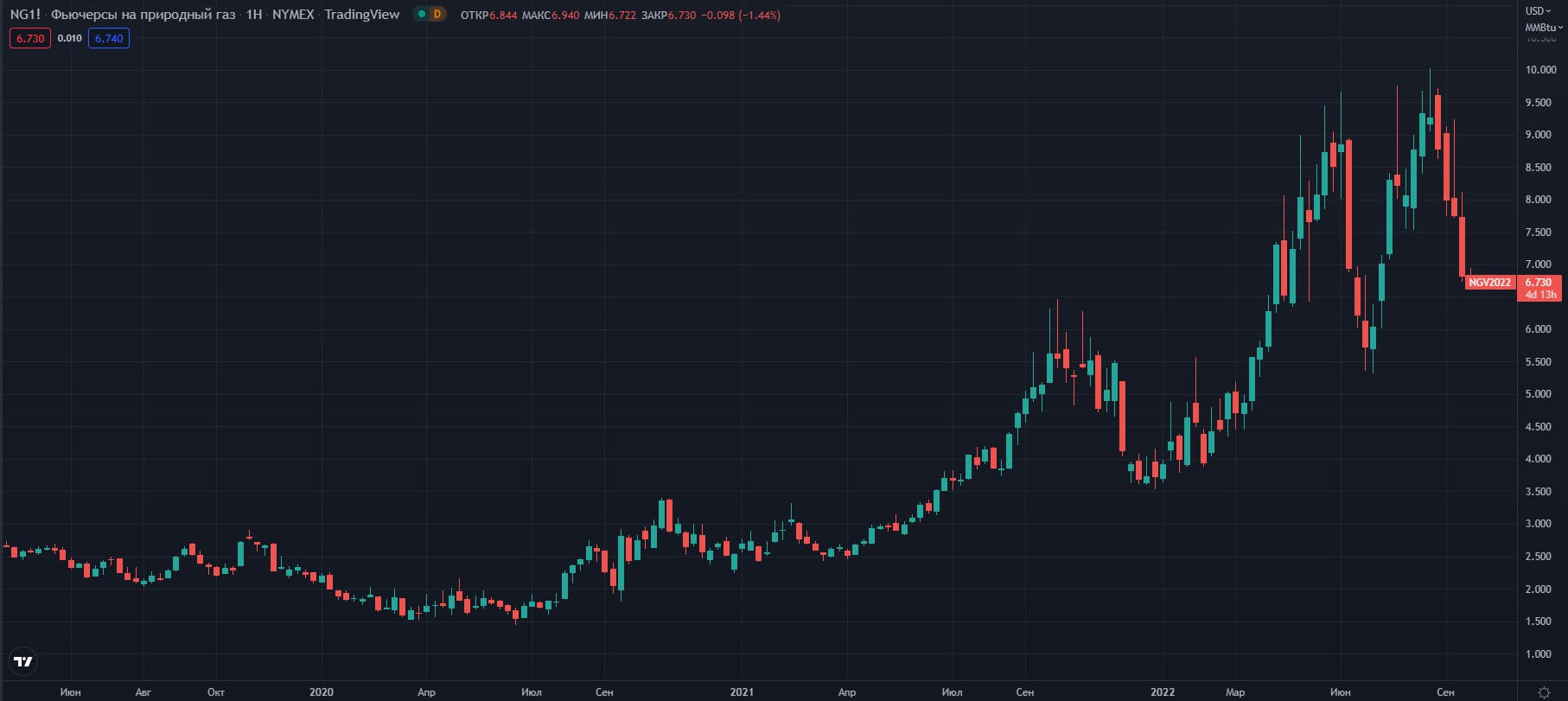Click the 7.500 price axis label
This screenshot has width=1568, height=701.
click(x=1539, y=233)
